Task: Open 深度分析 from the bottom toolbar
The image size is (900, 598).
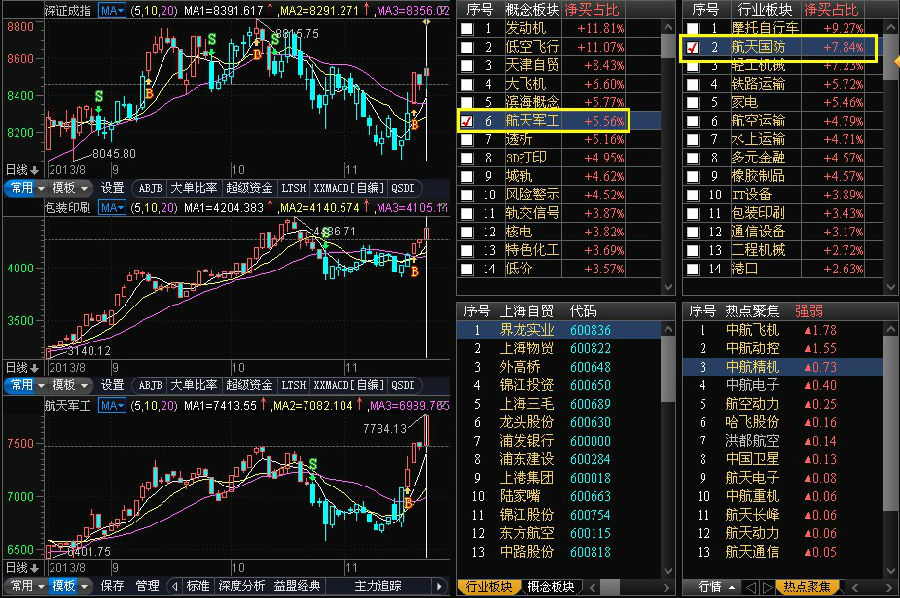Action: coord(240,588)
